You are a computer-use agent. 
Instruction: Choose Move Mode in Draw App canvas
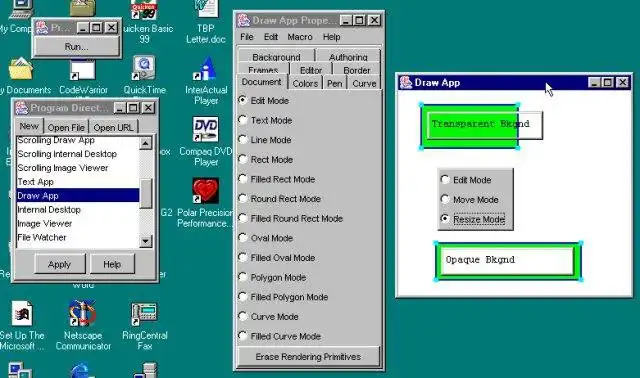445,199
